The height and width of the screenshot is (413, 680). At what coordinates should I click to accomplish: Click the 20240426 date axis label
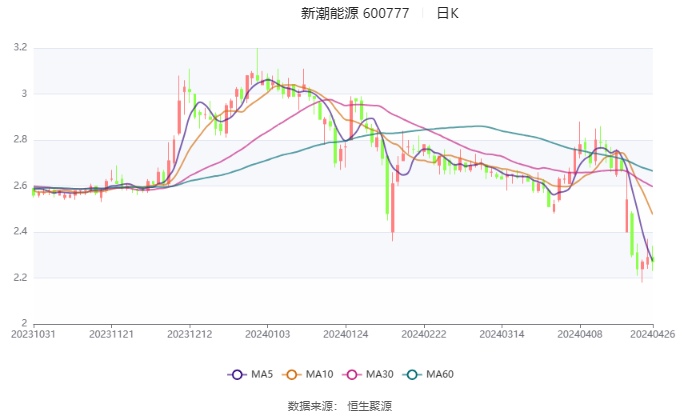(653, 334)
